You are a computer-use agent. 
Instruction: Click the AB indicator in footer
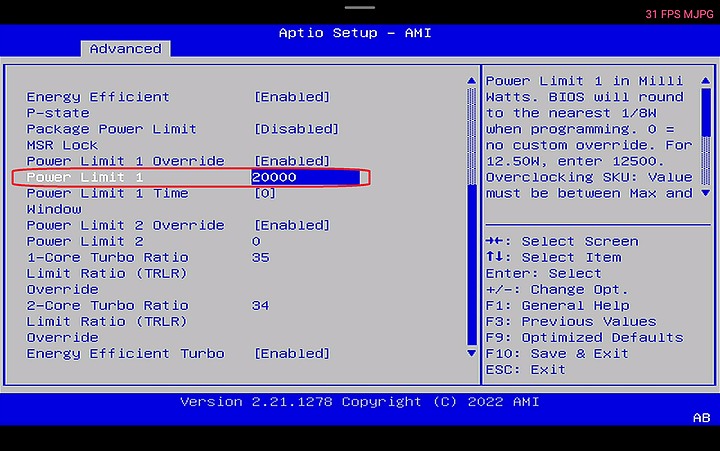click(701, 418)
